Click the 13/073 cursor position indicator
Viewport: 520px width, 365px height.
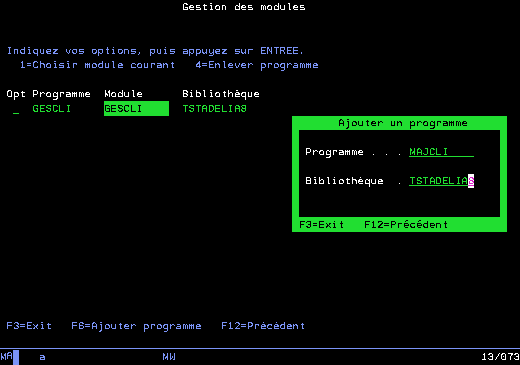[500, 357]
